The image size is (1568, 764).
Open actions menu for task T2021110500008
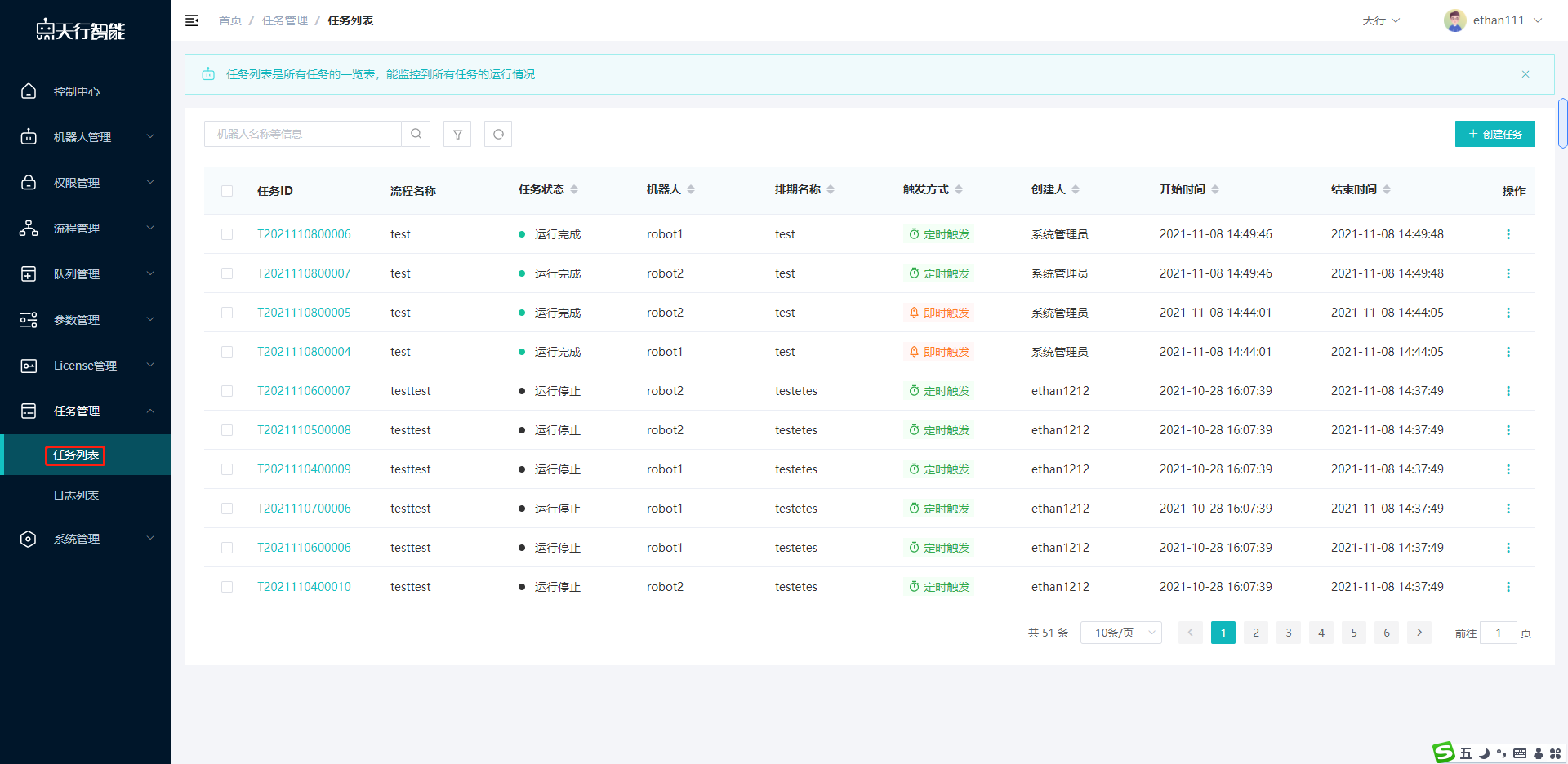click(1508, 430)
